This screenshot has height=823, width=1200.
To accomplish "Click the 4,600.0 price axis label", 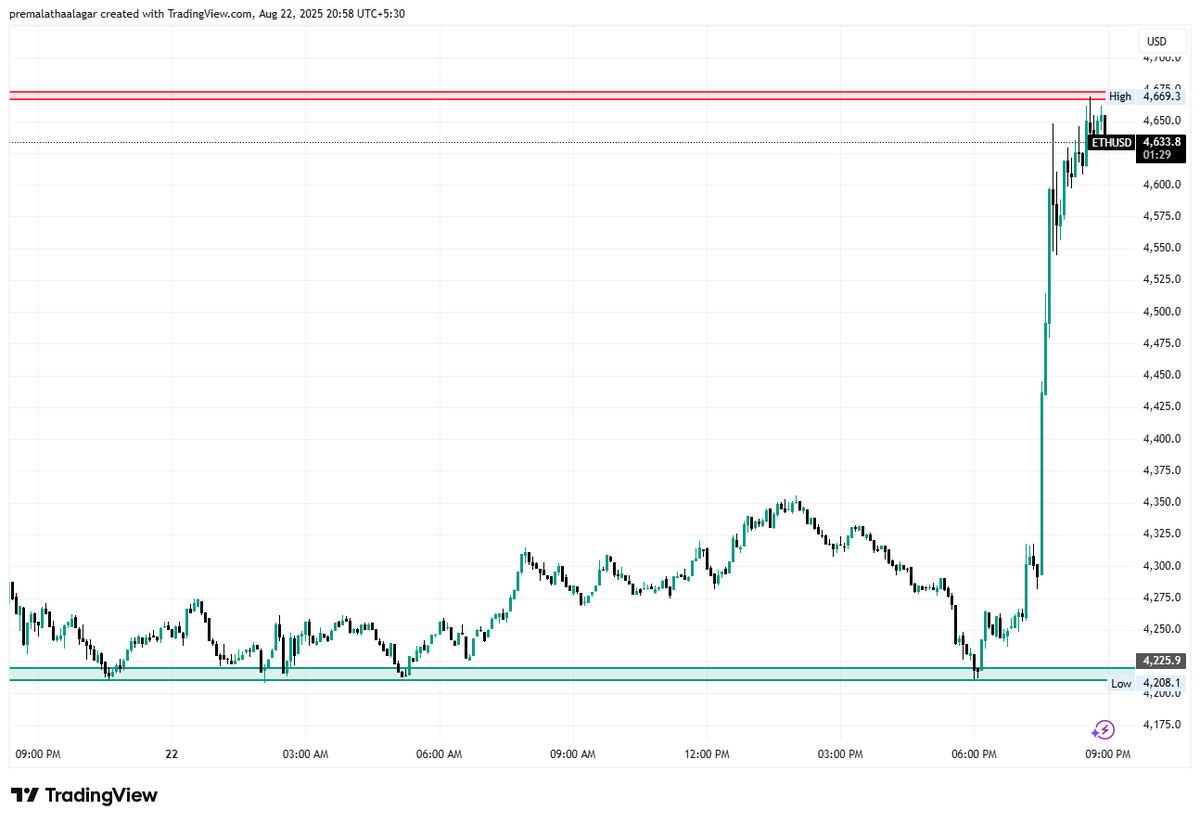I will pos(1162,185).
